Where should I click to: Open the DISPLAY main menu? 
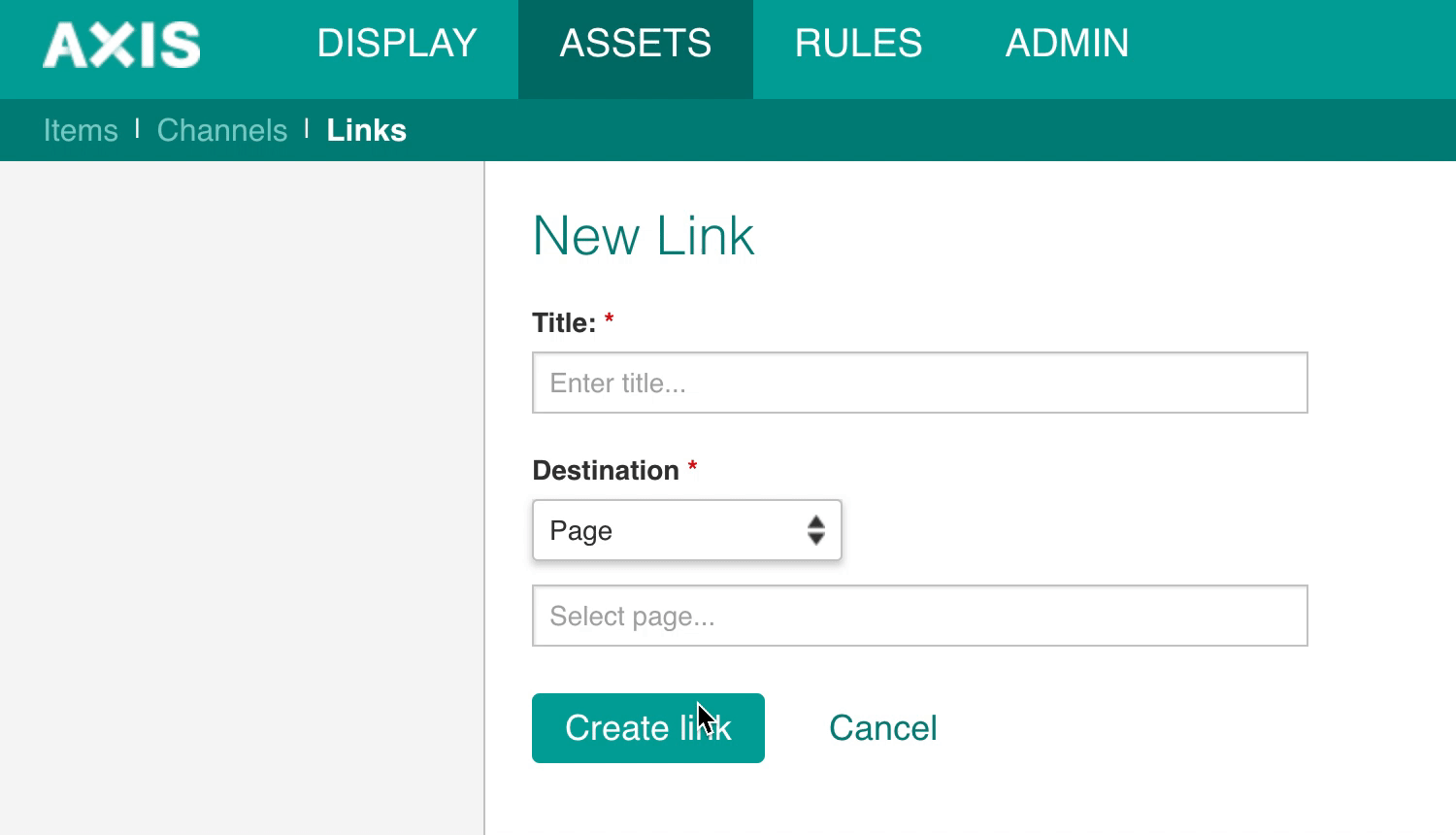tap(397, 44)
